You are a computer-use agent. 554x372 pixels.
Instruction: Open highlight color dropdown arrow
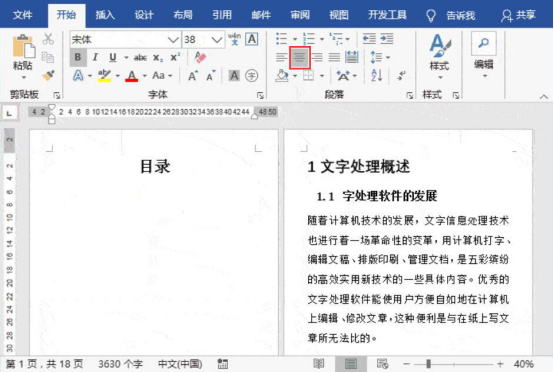coord(118,76)
